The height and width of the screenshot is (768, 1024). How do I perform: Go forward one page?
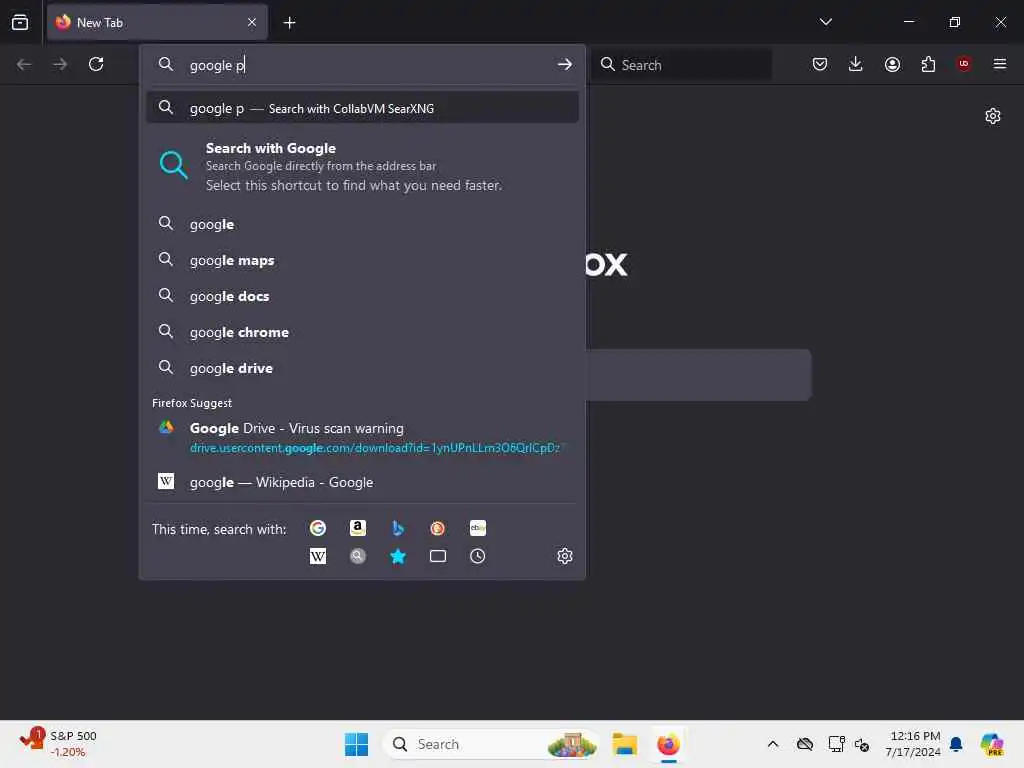pos(60,64)
